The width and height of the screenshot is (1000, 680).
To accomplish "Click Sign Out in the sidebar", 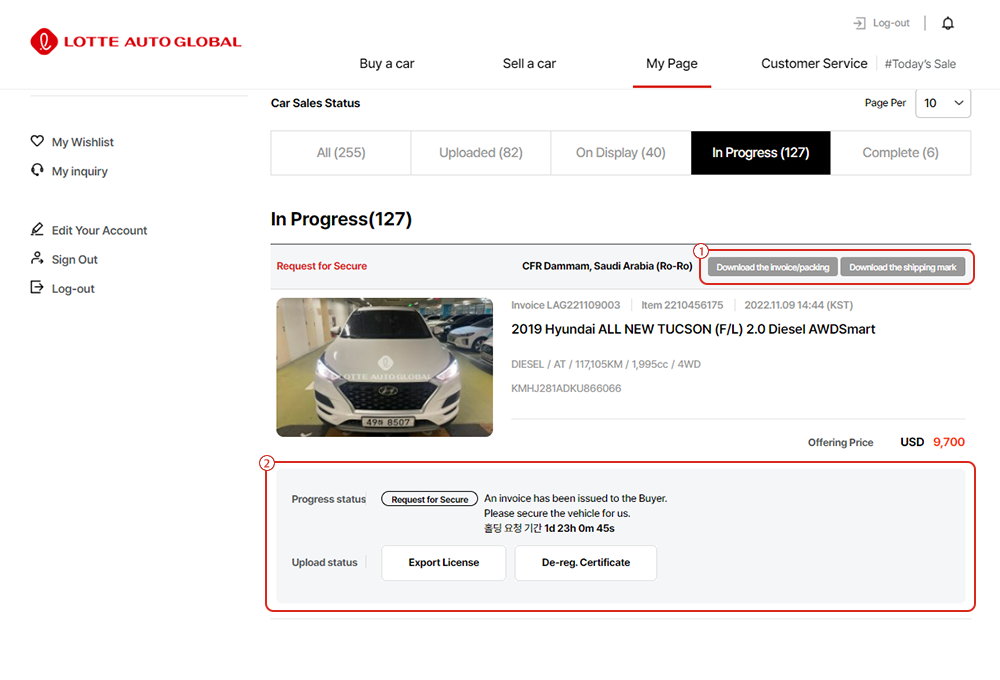I will 75,260.
